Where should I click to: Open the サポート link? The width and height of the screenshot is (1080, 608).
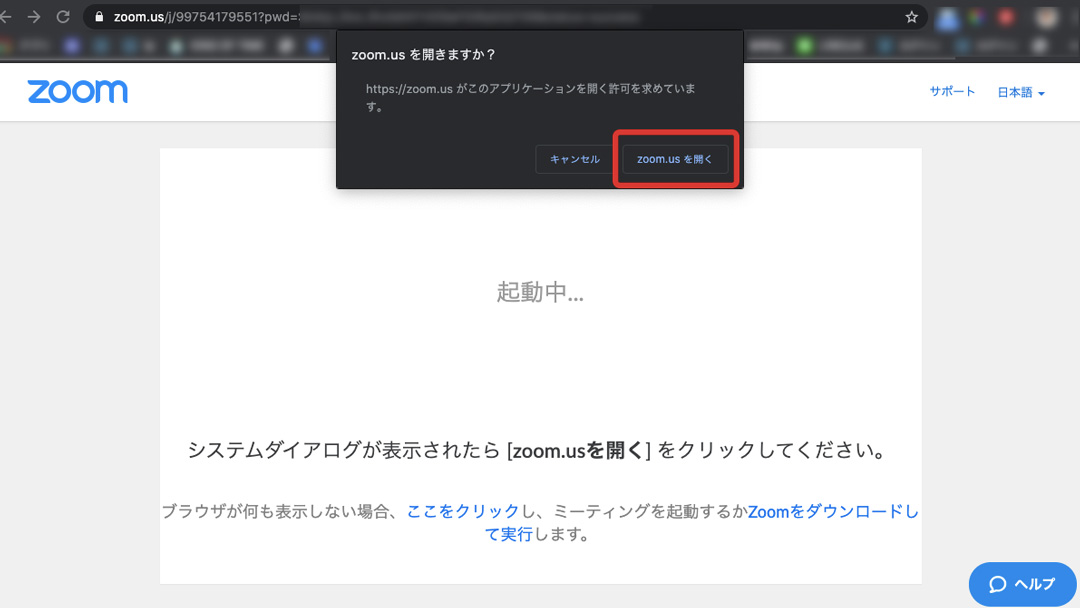(x=952, y=92)
